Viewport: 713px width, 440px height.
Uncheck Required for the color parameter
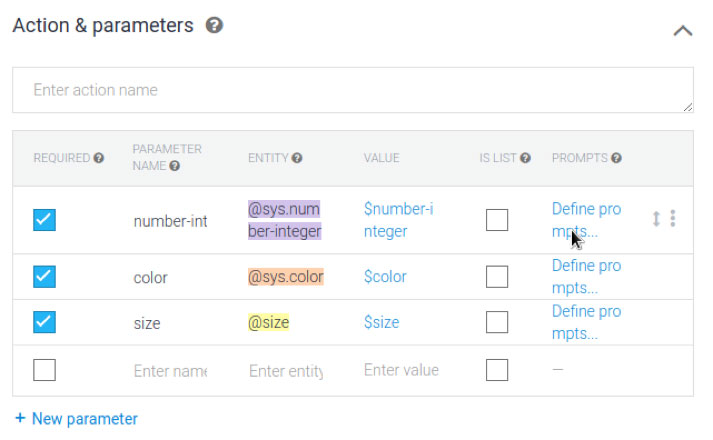[45, 277]
